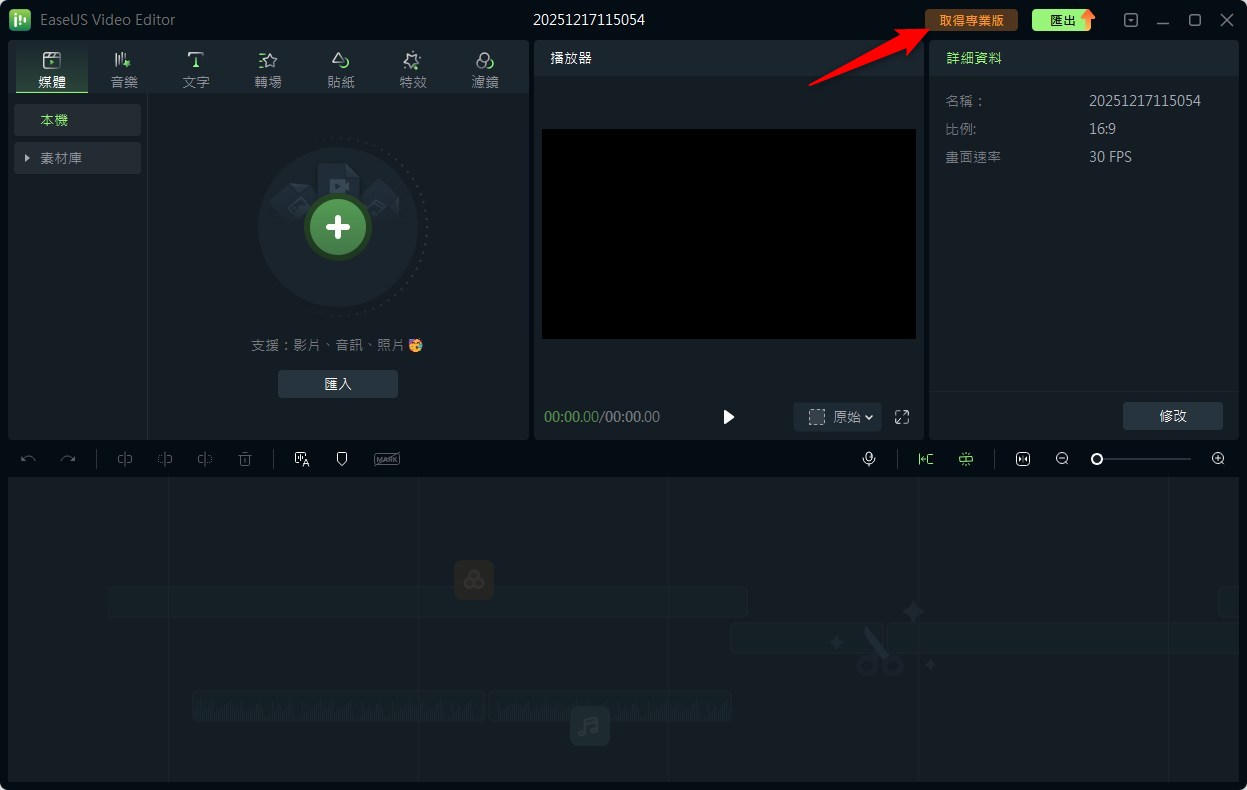Screen dimensions: 1247x790
Task: Click the project name 20251217115054 in details
Action: 1145,101
